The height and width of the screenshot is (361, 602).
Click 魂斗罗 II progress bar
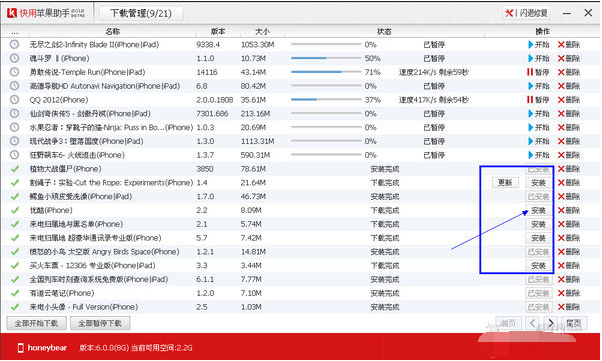click(x=326, y=58)
